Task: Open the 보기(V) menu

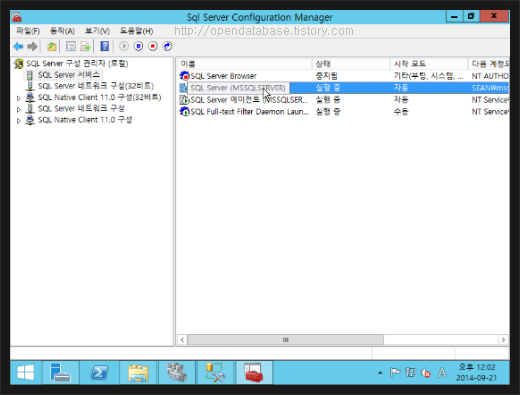Action: tap(97, 31)
